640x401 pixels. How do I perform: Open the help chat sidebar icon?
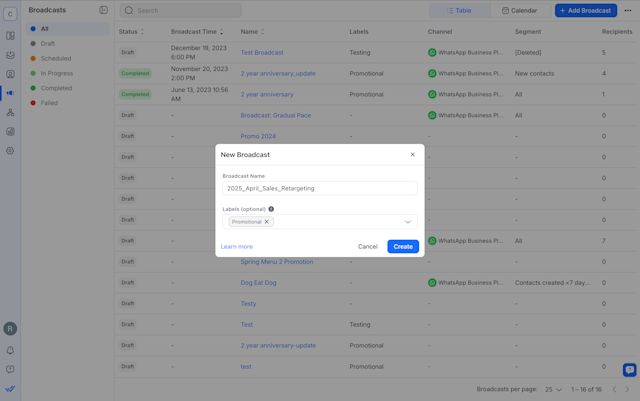pos(10,369)
